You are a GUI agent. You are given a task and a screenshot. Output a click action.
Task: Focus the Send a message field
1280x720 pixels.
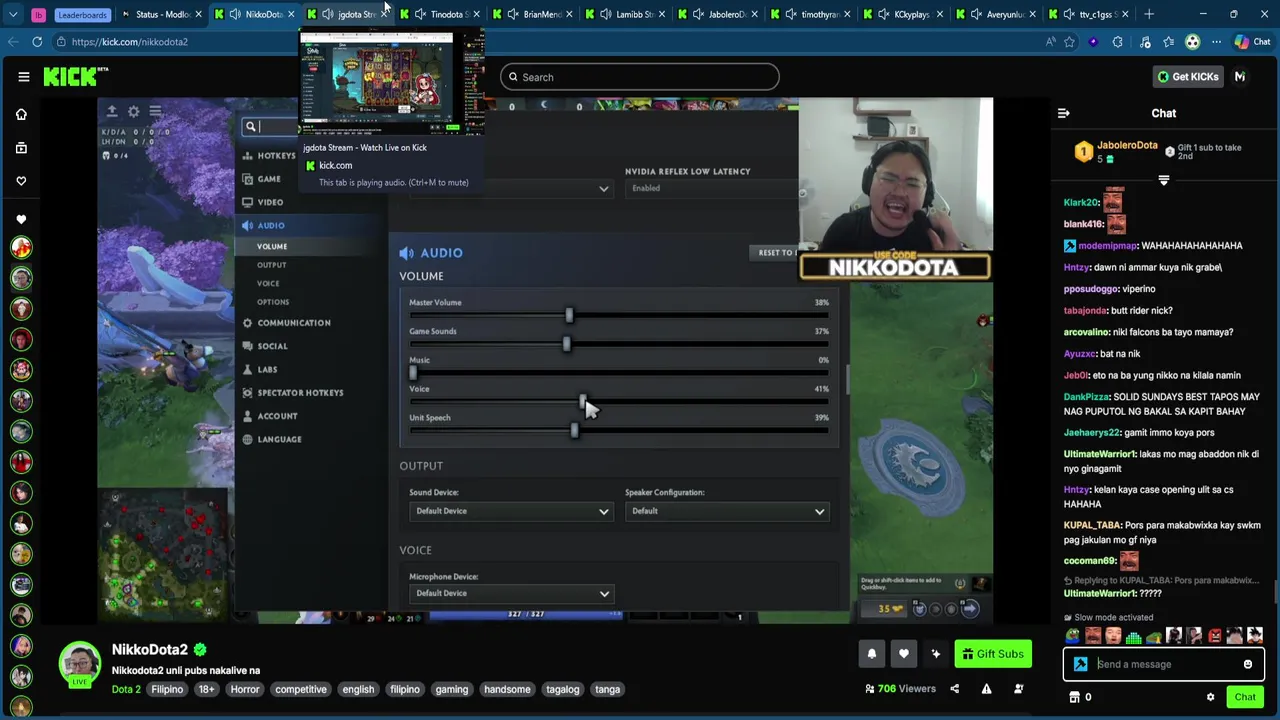[1164, 664]
